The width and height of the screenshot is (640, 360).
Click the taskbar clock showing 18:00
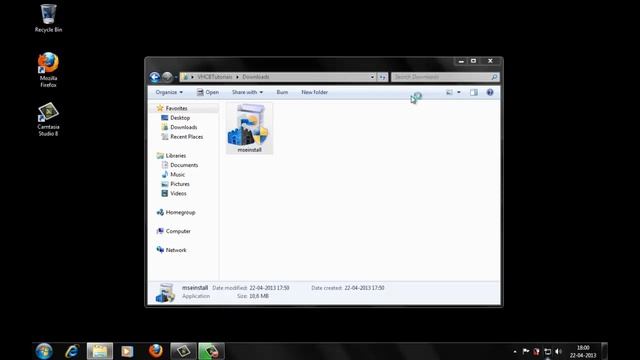[583, 351]
